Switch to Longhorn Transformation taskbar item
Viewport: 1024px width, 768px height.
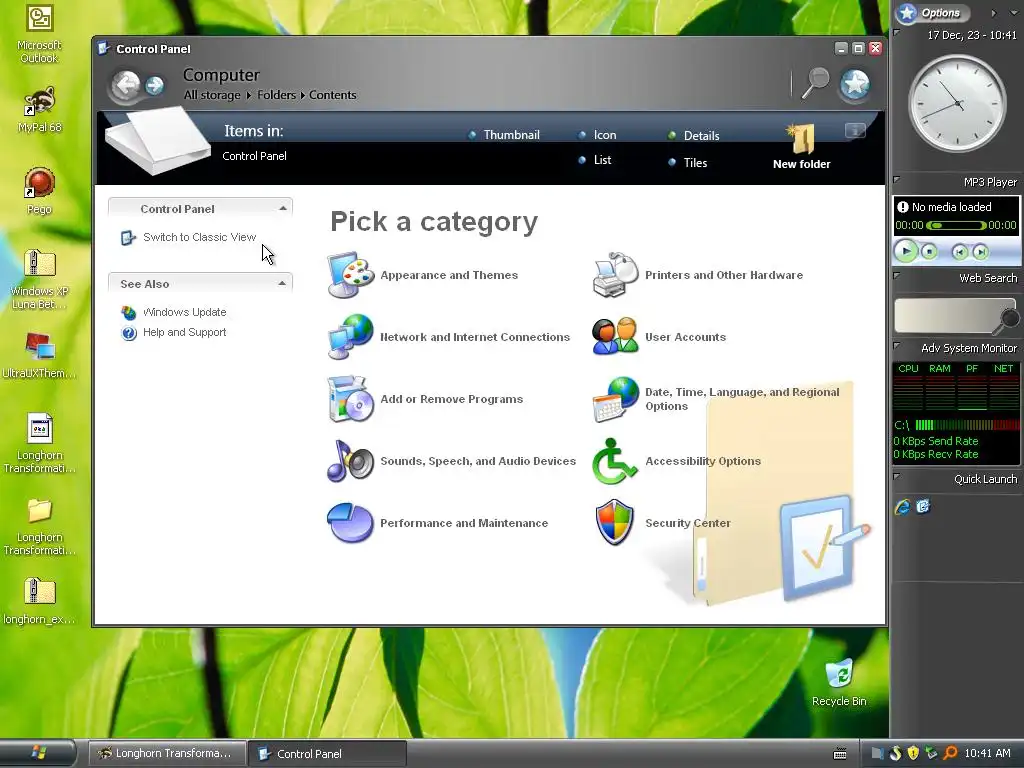(167, 753)
